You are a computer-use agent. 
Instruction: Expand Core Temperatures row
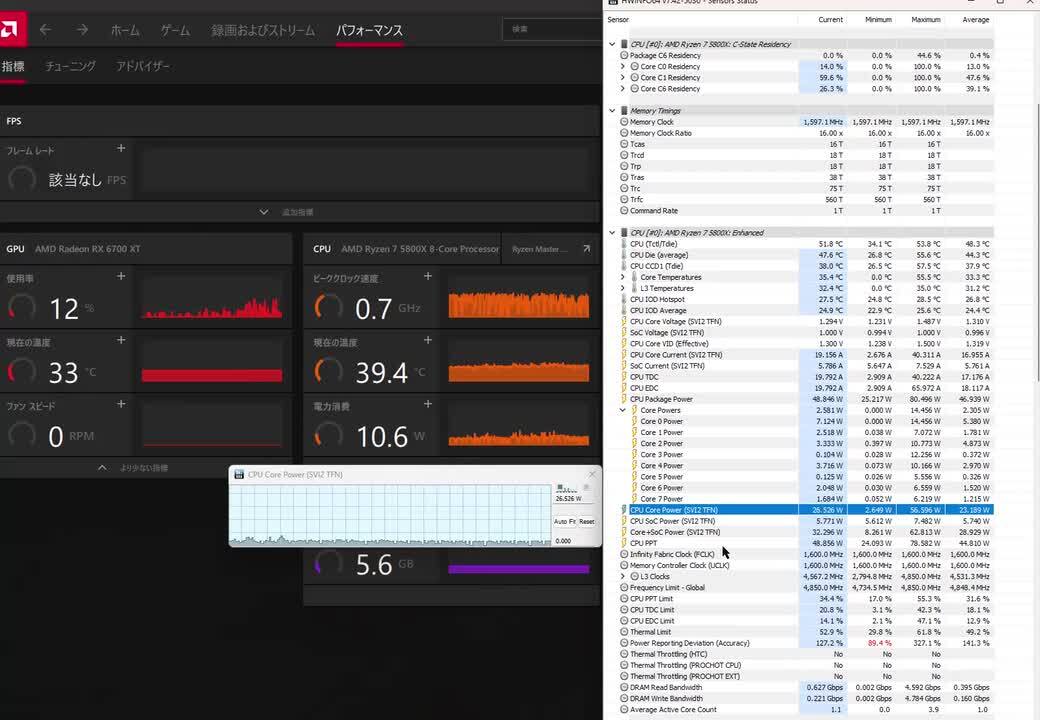[x=623, y=277]
